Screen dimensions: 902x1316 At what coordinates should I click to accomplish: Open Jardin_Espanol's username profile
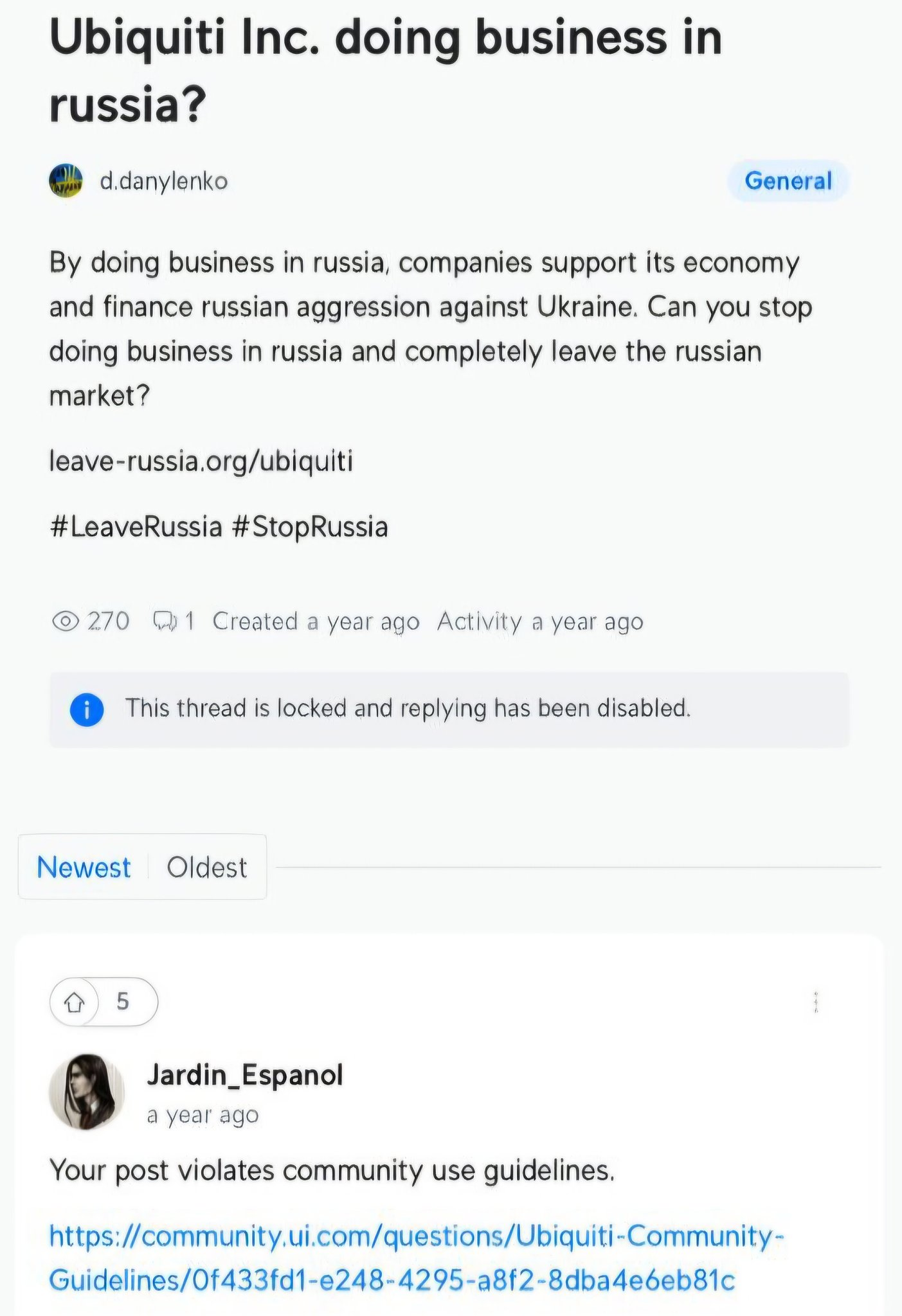[245, 1074]
